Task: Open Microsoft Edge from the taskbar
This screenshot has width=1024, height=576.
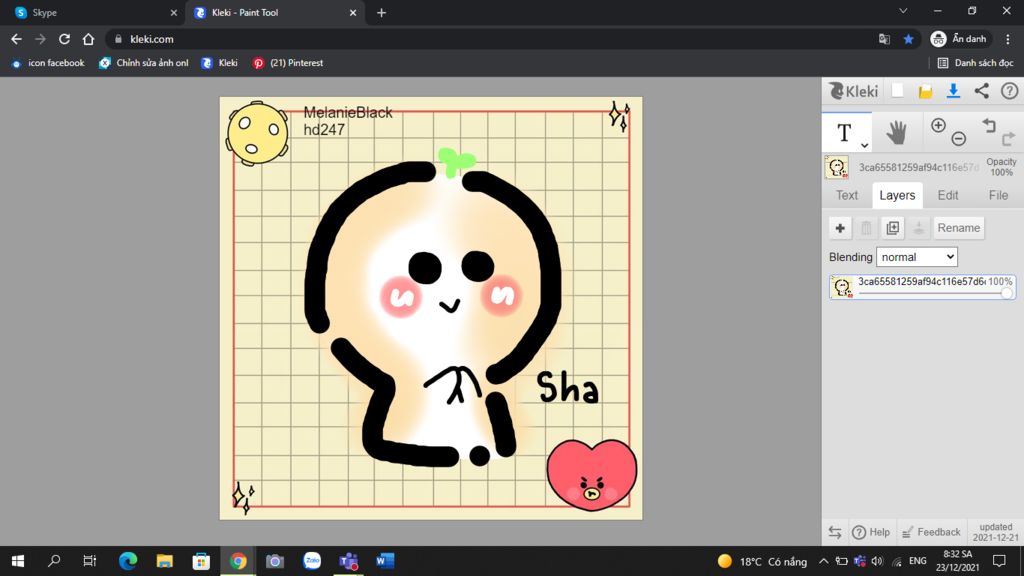Action: (x=128, y=561)
